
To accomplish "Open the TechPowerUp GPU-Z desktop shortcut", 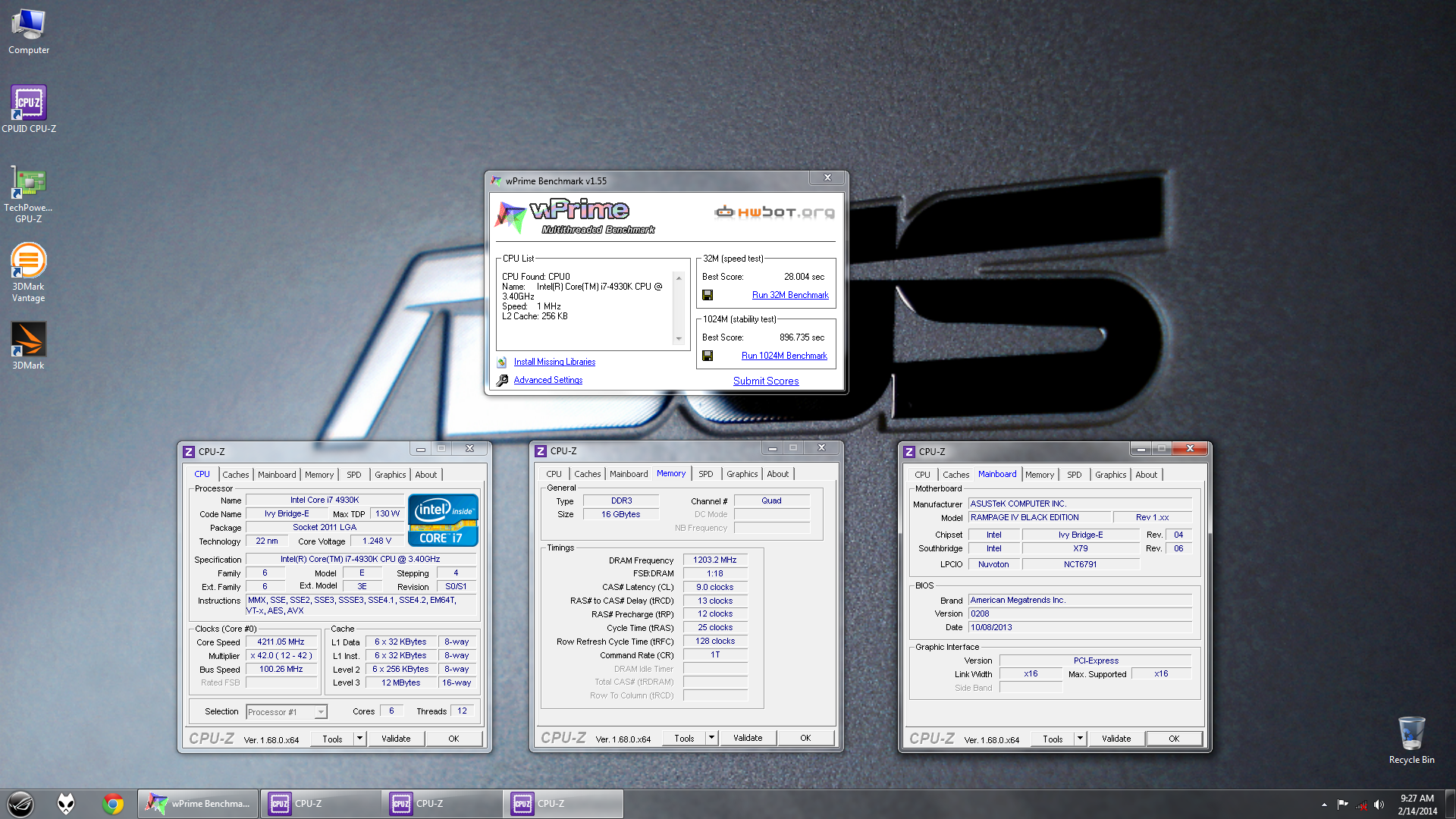I will [29, 193].
